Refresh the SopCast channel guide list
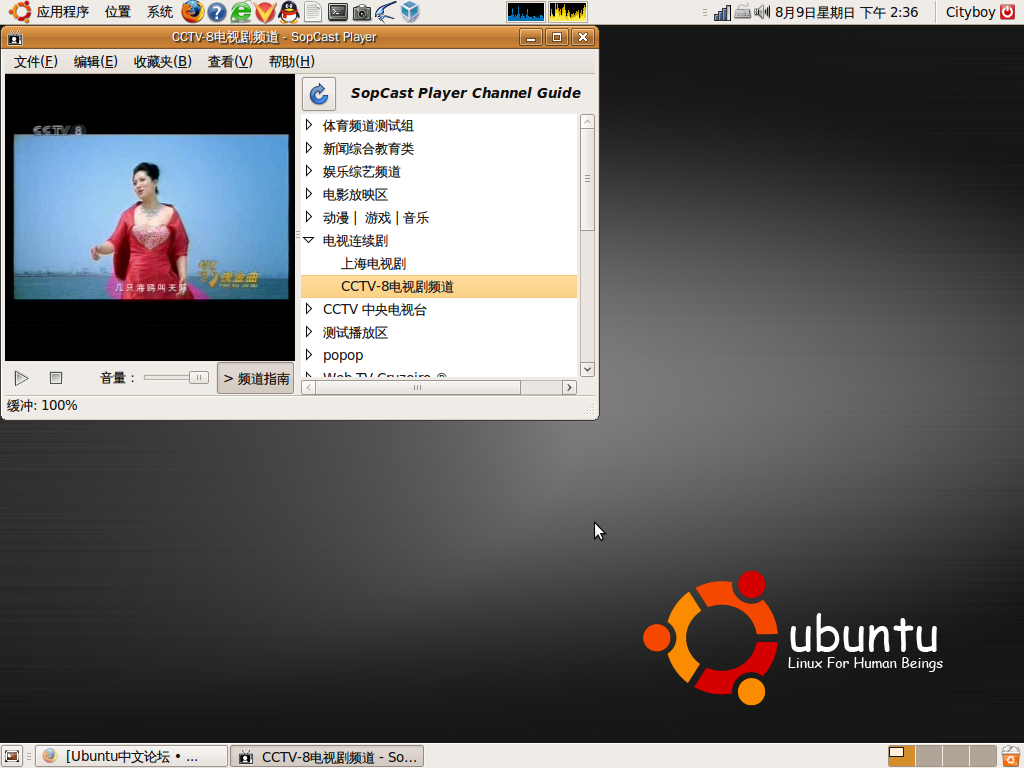This screenshot has width=1024, height=768. point(319,94)
